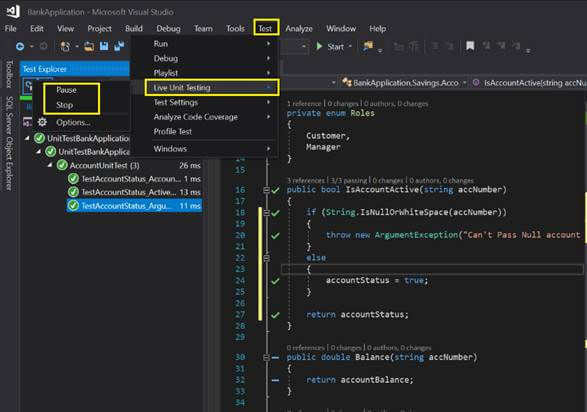Click the Open File folder icon
The image size is (587, 412).
click(x=89, y=46)
